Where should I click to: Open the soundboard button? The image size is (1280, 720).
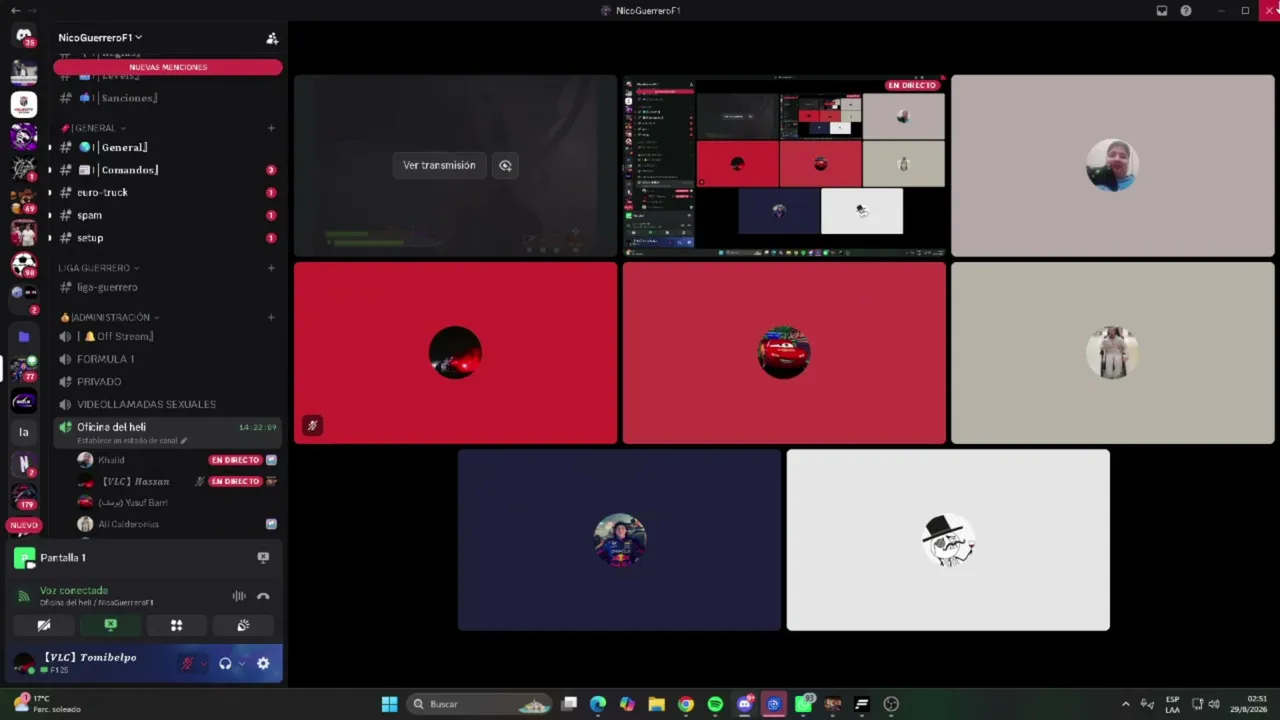243,625
